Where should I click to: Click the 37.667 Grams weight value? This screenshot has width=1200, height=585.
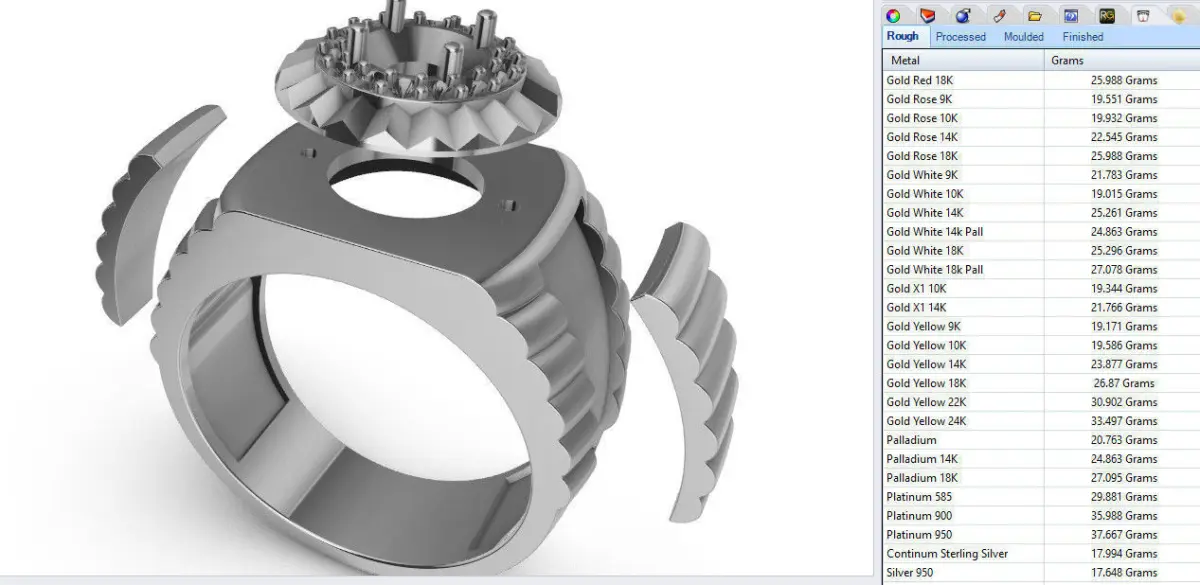click(1124, 536)
